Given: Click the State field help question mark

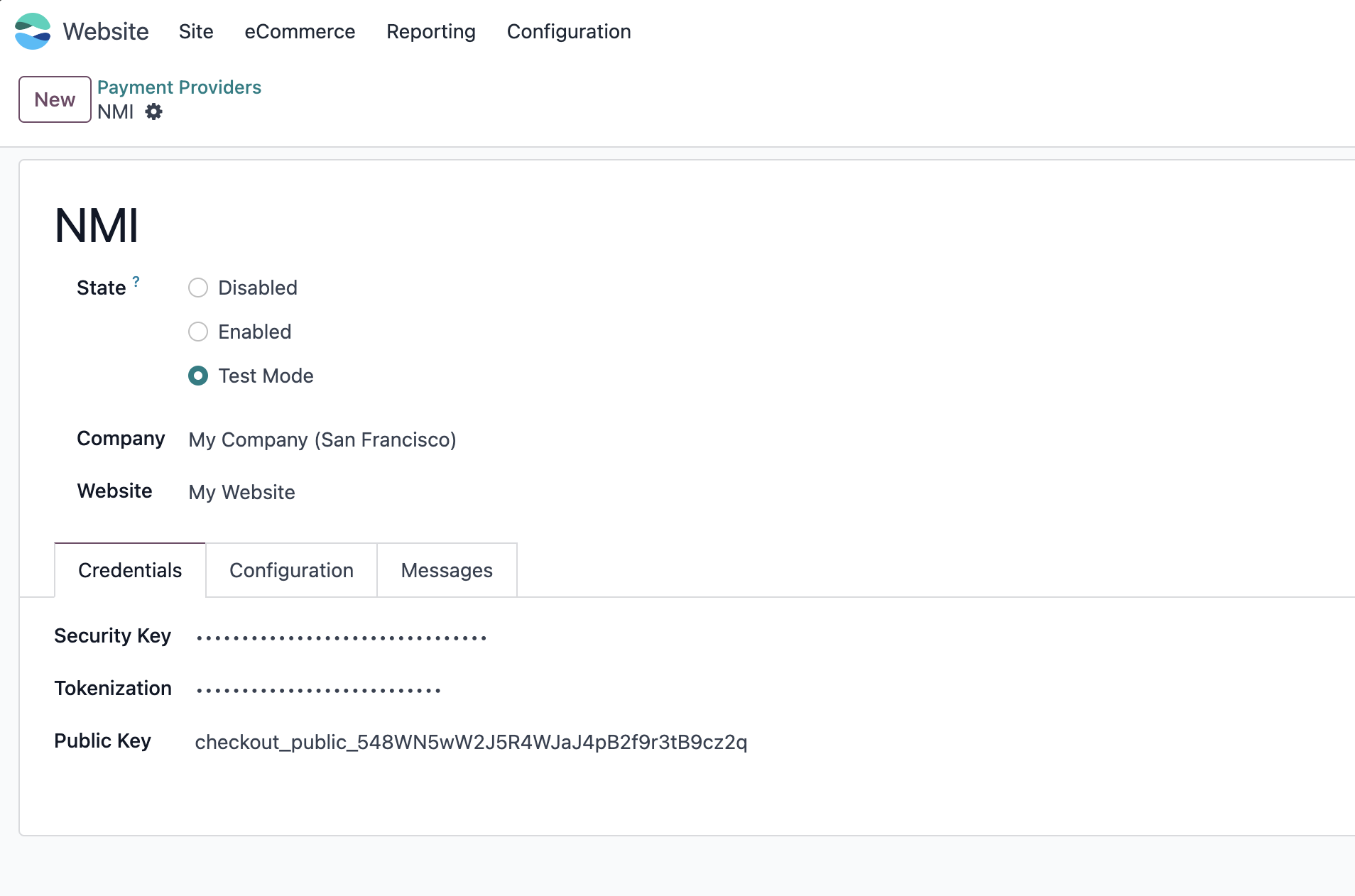Looking at the screenshot, I should 136,281.
